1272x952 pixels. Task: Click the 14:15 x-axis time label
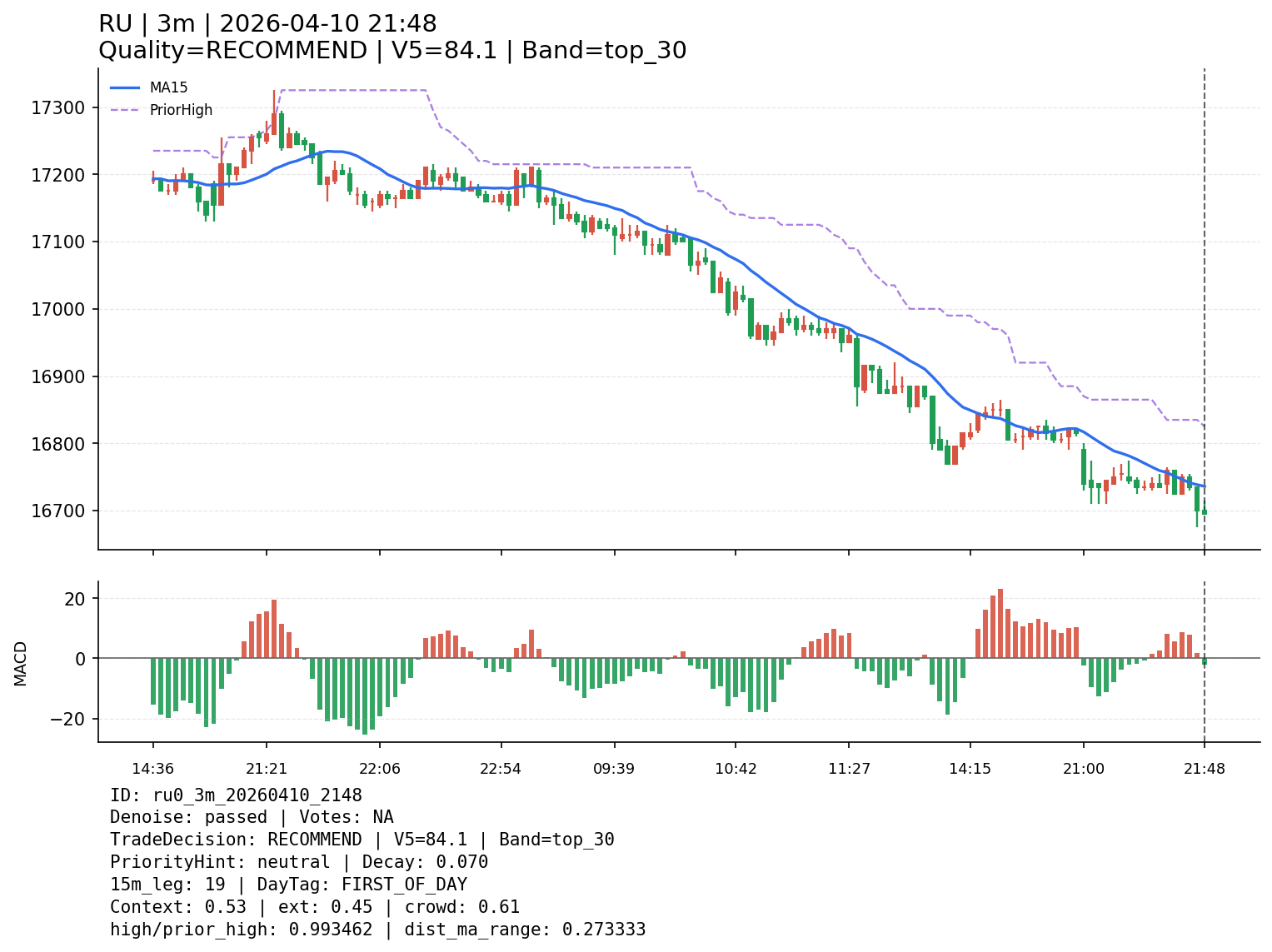click(970, 769)
